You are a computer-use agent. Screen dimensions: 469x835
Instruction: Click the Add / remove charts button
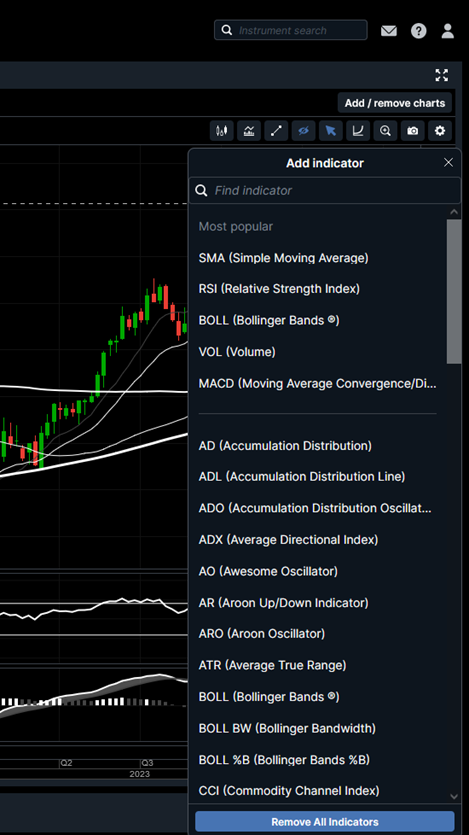click(394, 103)
